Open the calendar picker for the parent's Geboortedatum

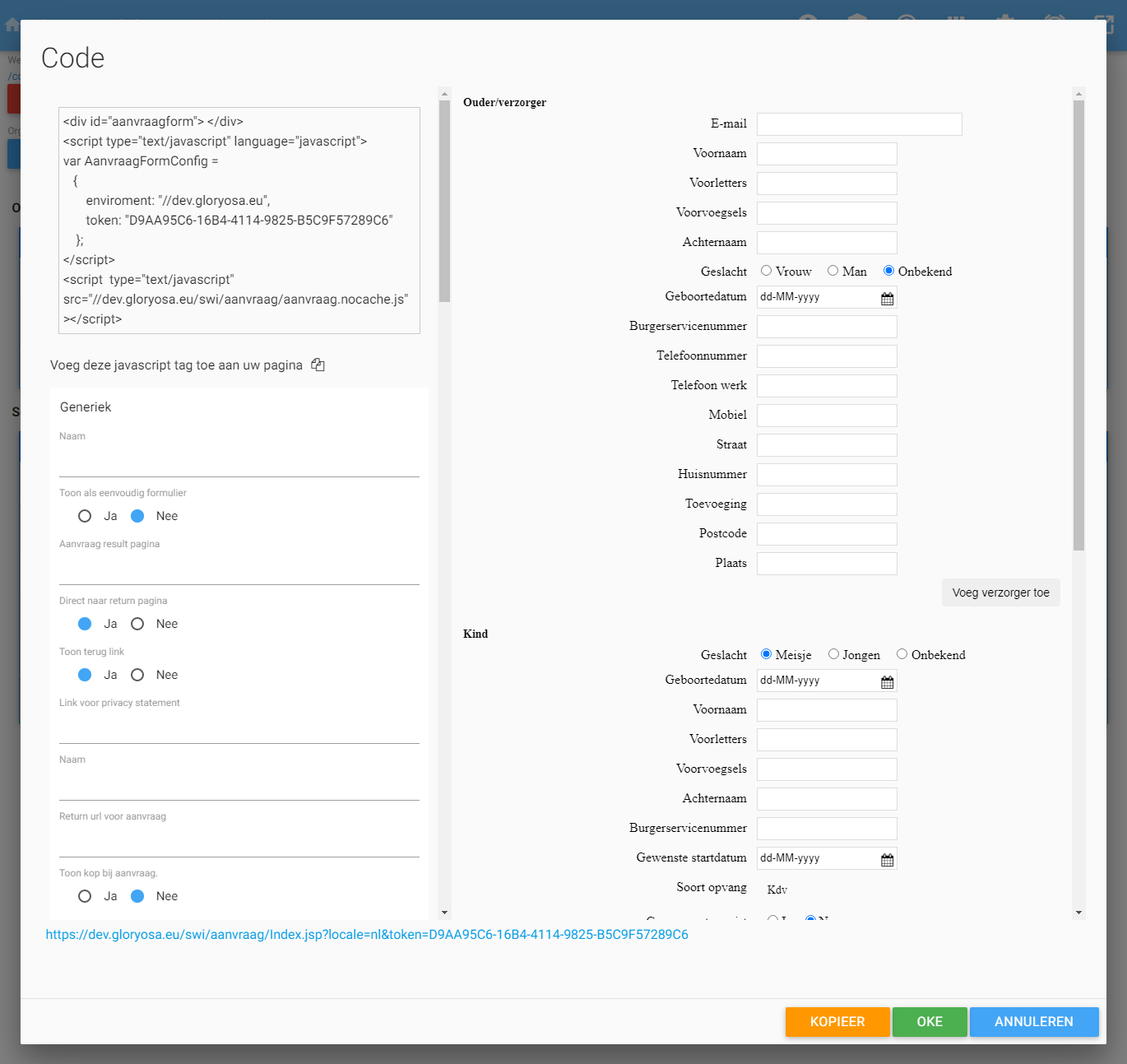887,298
